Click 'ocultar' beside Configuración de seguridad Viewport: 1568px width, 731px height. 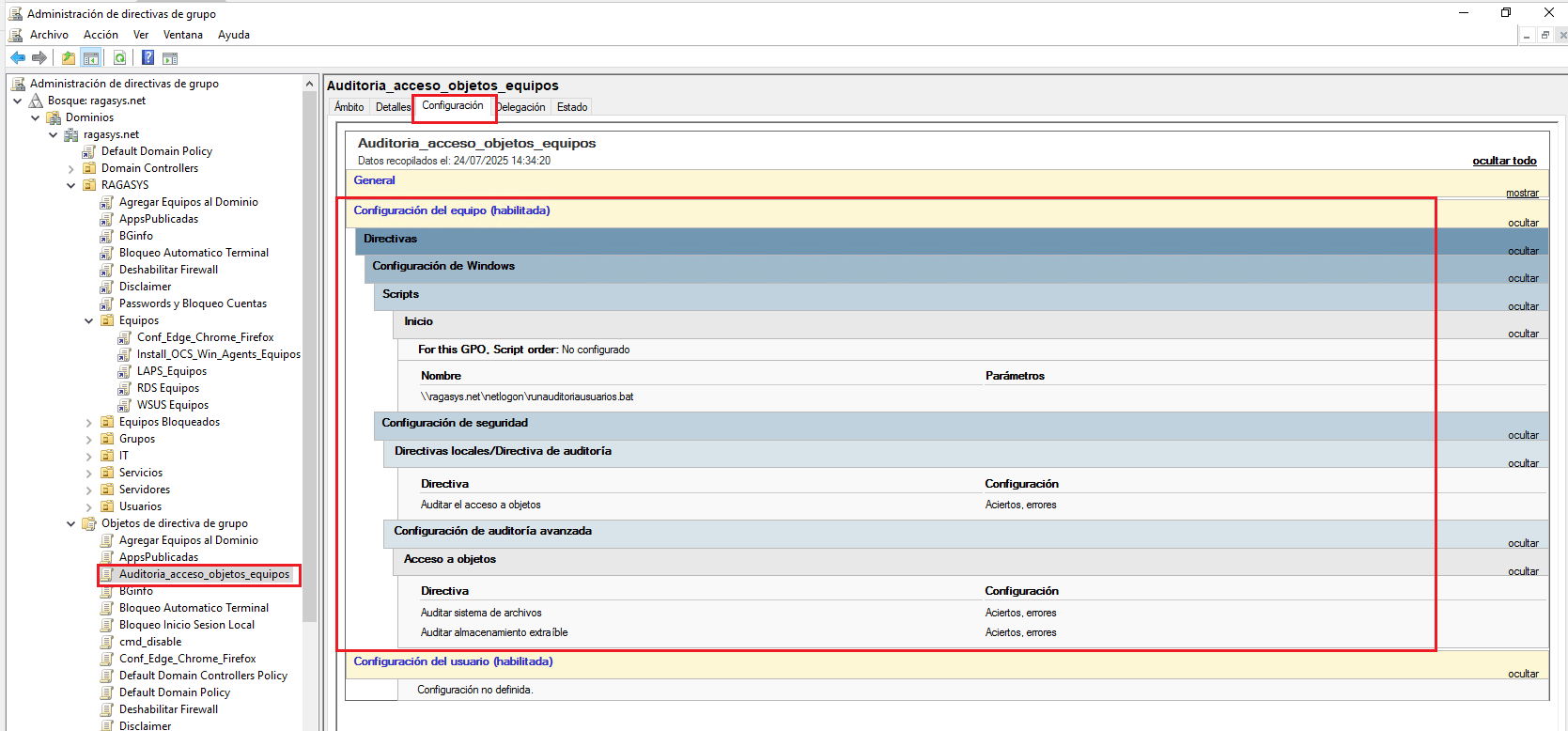[x=1523, y=435]
